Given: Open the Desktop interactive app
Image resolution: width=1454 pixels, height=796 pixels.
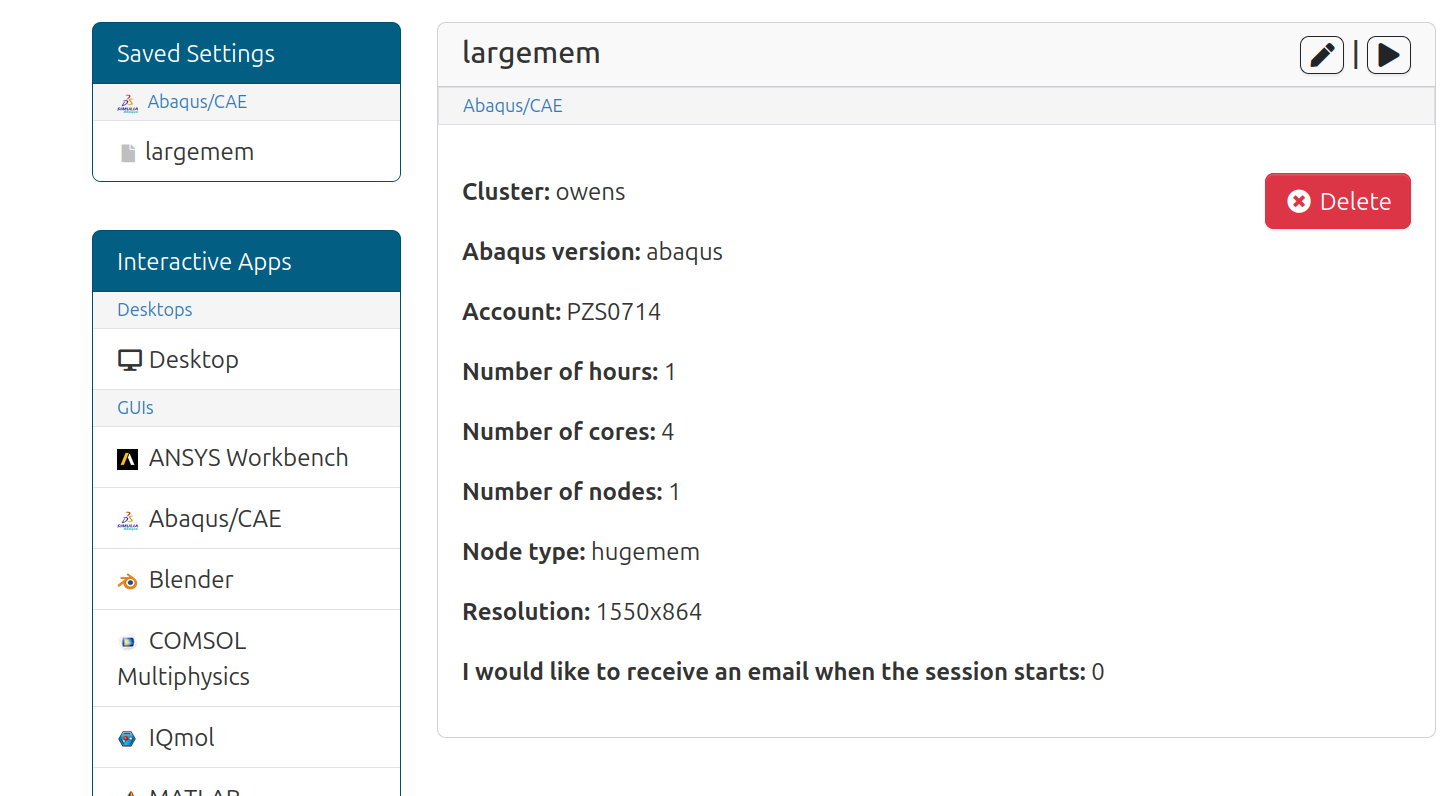Looking at the screenshot, I should click(193, 360).
